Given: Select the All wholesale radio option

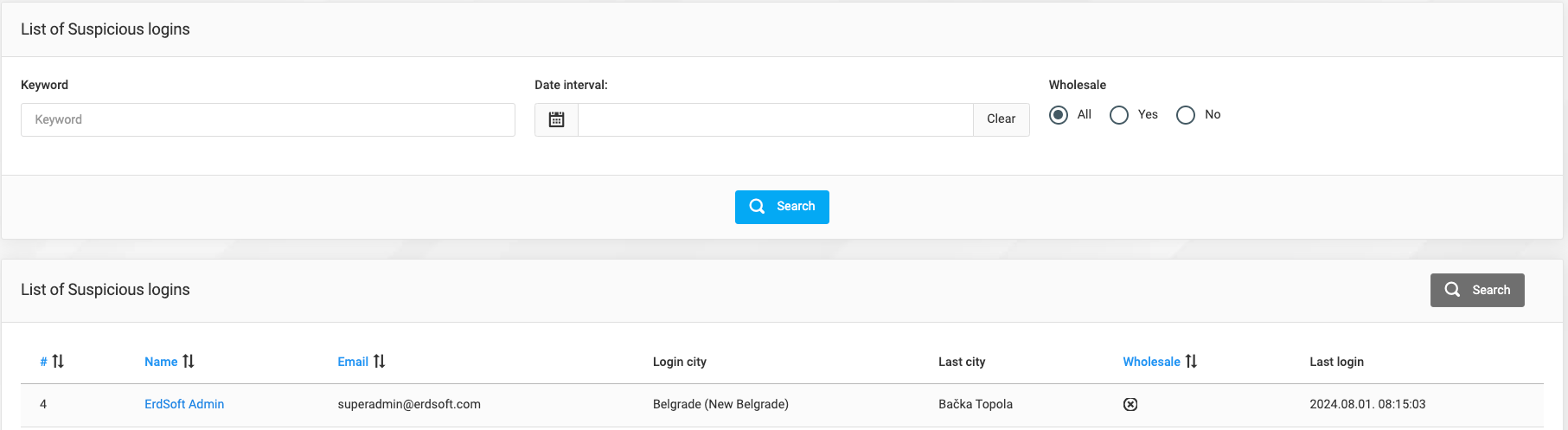Looking at the screenshot, I should (1059, 115).
